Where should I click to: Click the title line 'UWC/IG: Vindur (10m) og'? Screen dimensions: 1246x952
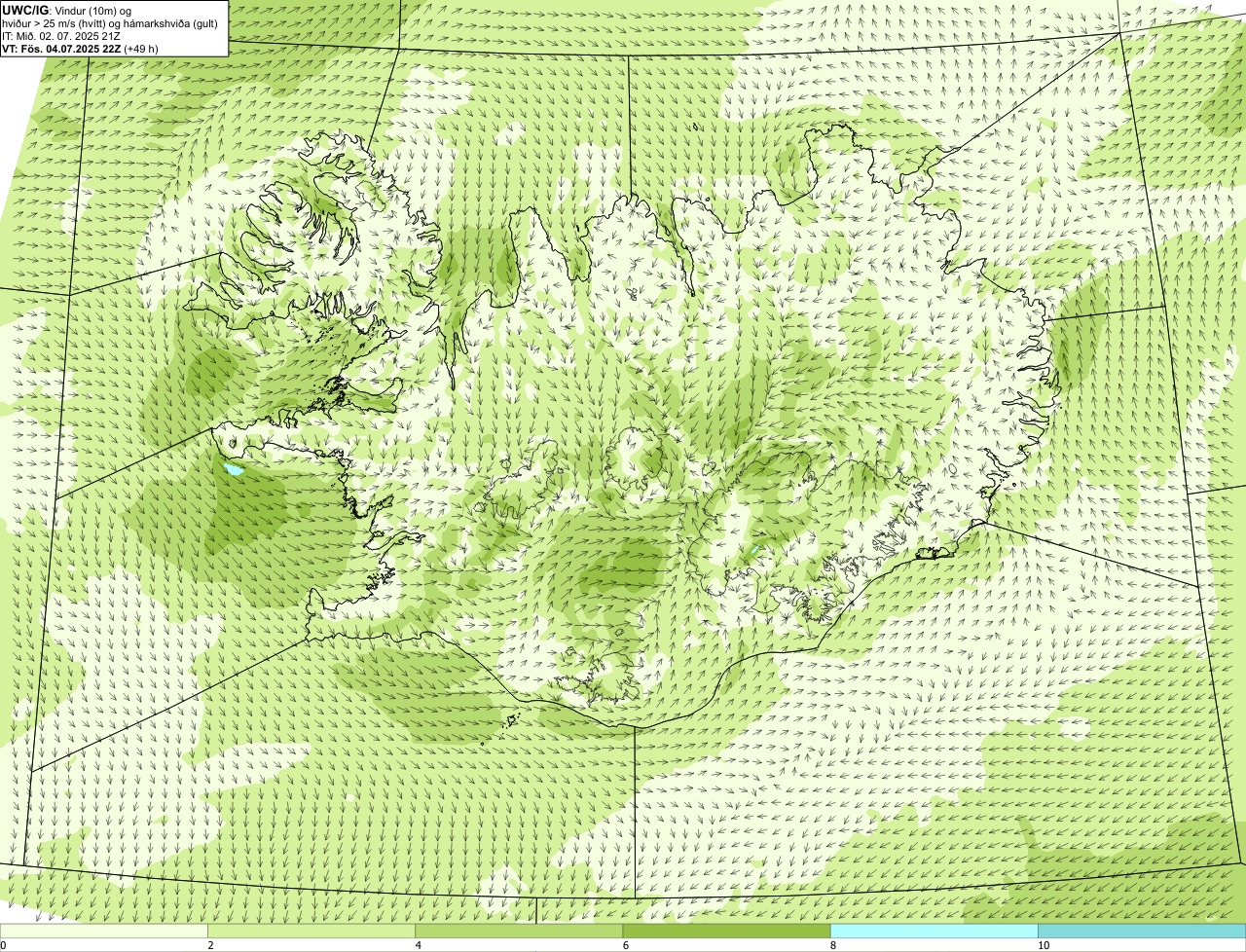pyautogui.click(x=66, y=11)
